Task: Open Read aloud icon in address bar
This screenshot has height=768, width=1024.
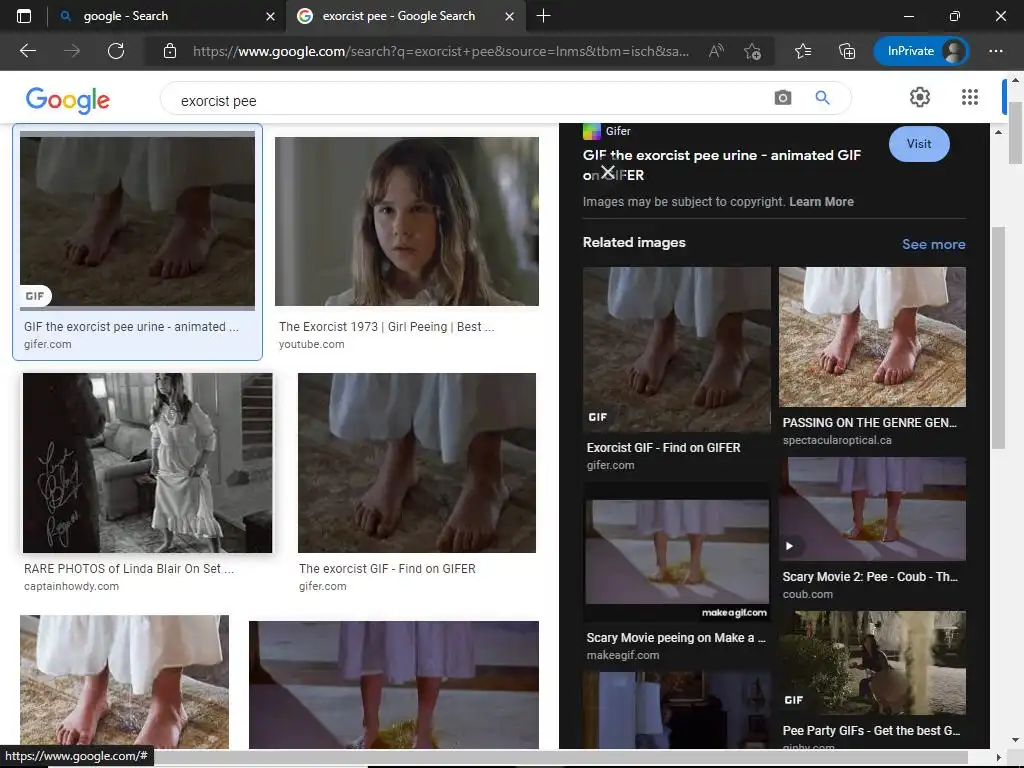Action: (x=716, y=51)
